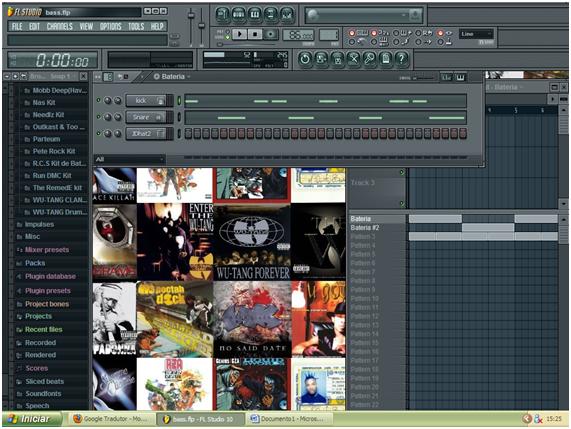The image size is (571, 429).
Task: Open the OPTIONS menu
Action: [110, 27]
